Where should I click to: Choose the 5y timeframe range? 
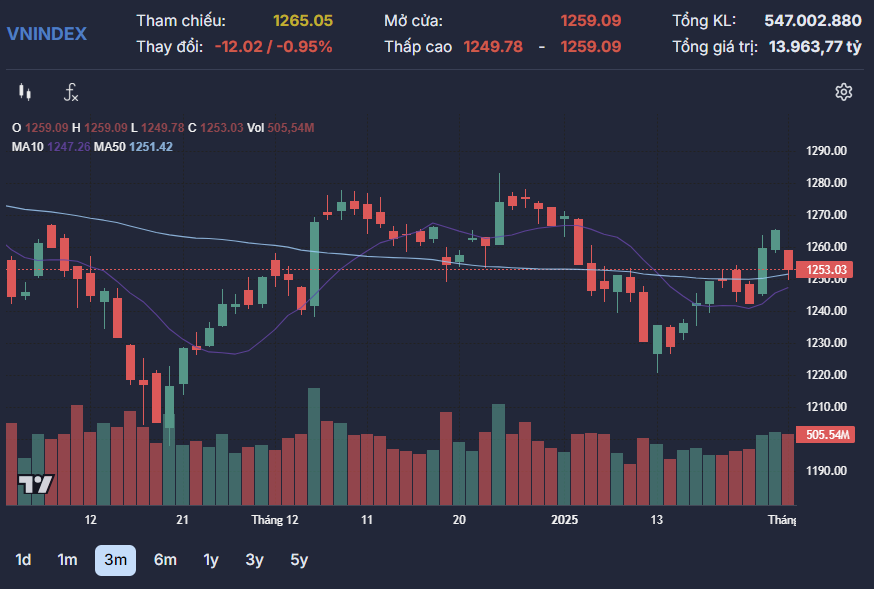(x=299, y=560)
